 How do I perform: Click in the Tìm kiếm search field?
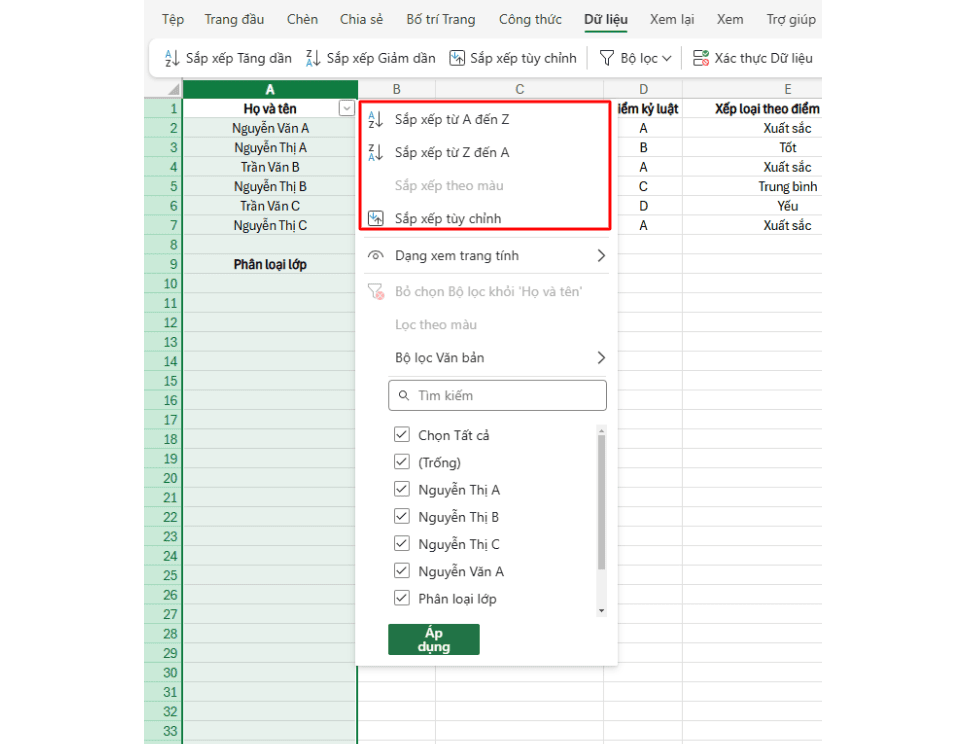click(x=497, y=395)
